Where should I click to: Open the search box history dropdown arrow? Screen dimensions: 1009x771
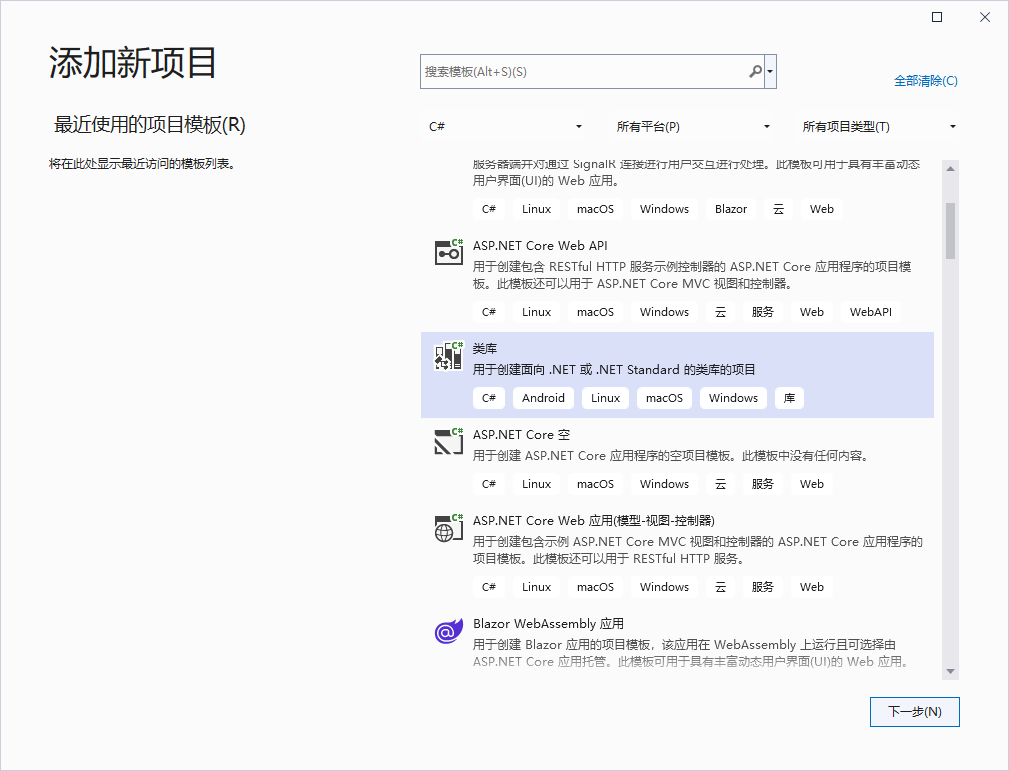pos(770,71)
